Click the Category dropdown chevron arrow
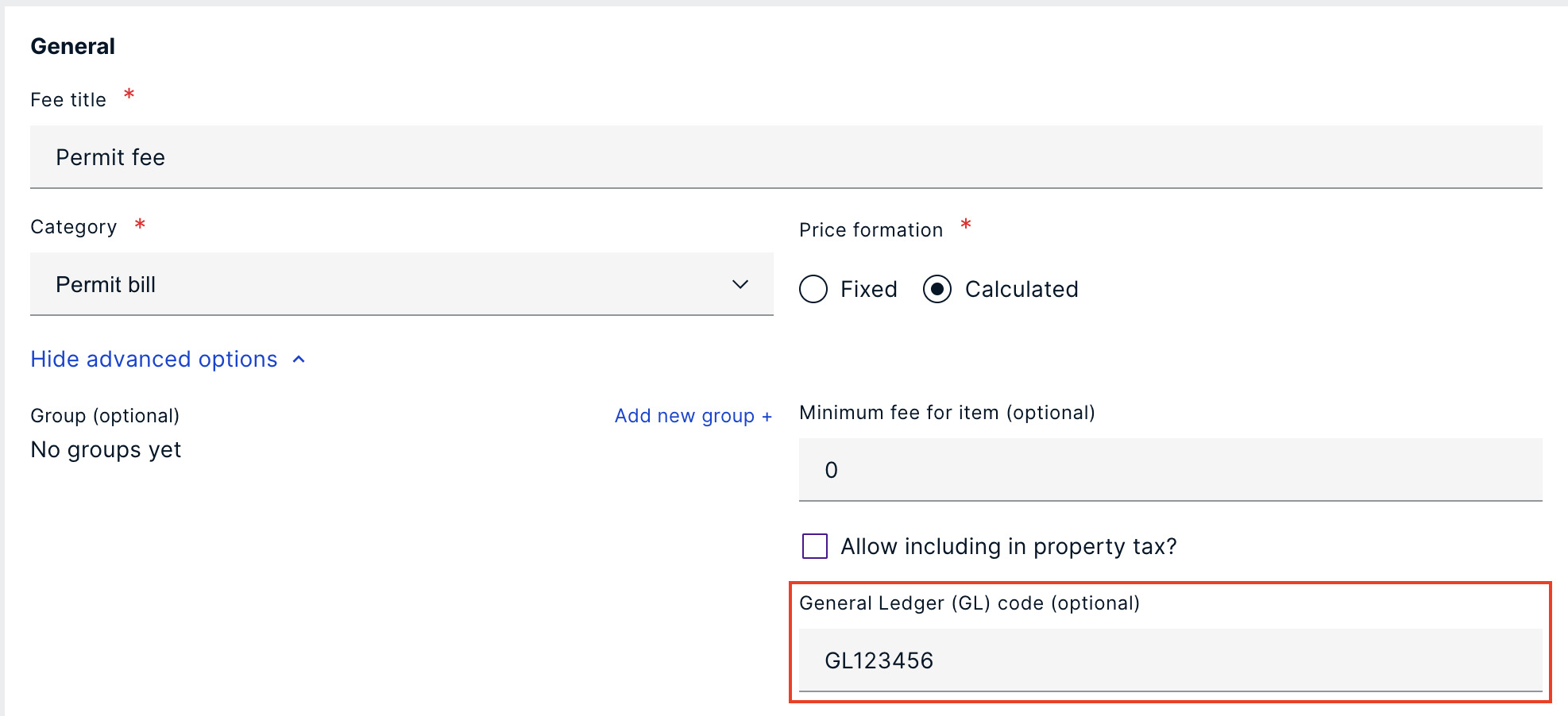 point(740,284)
